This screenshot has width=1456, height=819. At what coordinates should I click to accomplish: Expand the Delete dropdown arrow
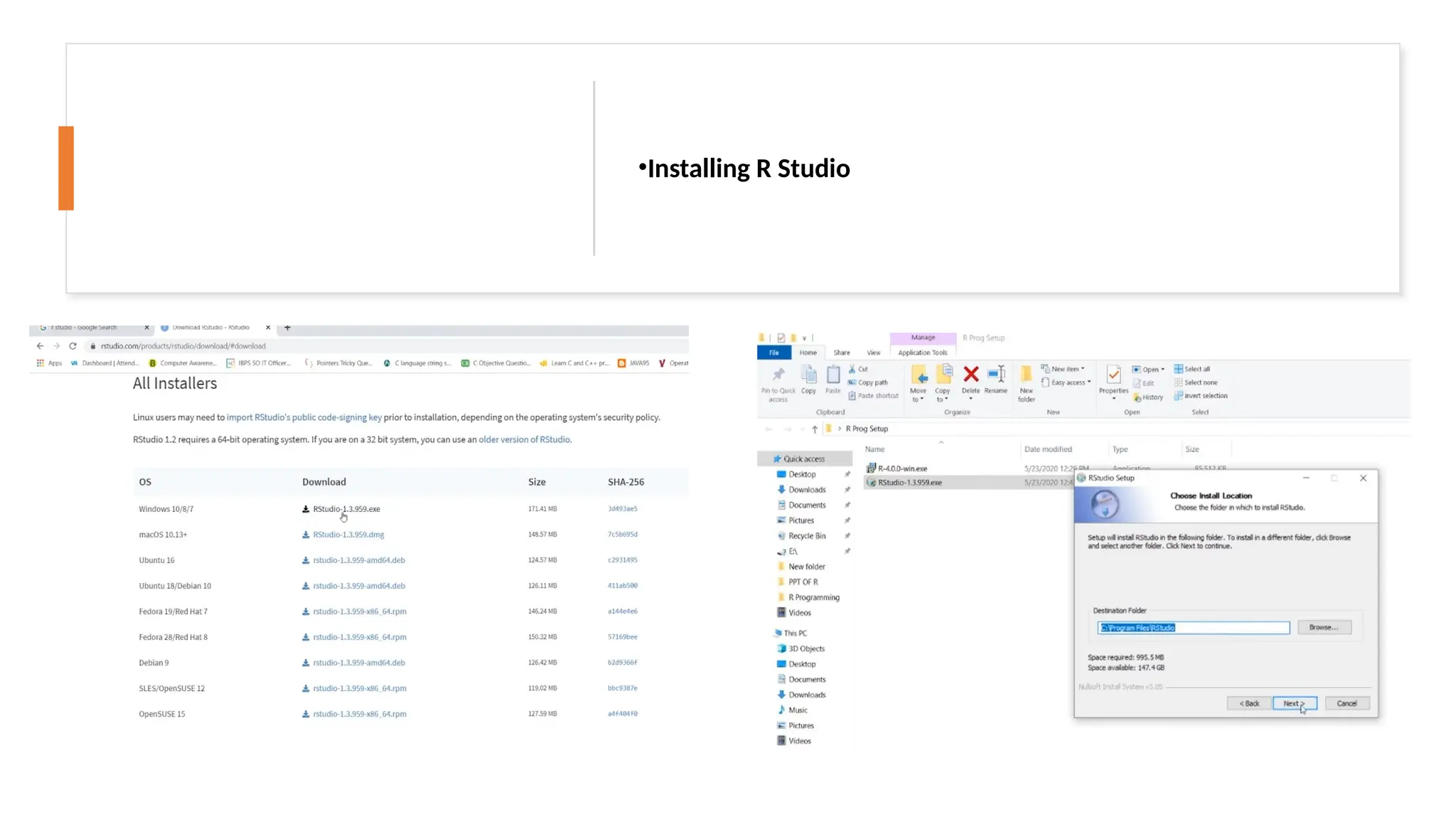[x=971, y=399]
